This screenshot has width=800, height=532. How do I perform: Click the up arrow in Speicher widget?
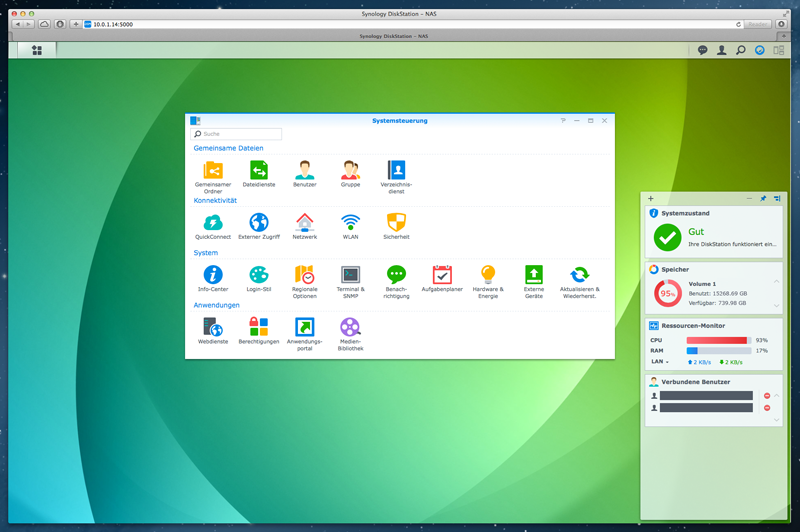point(776,281)
